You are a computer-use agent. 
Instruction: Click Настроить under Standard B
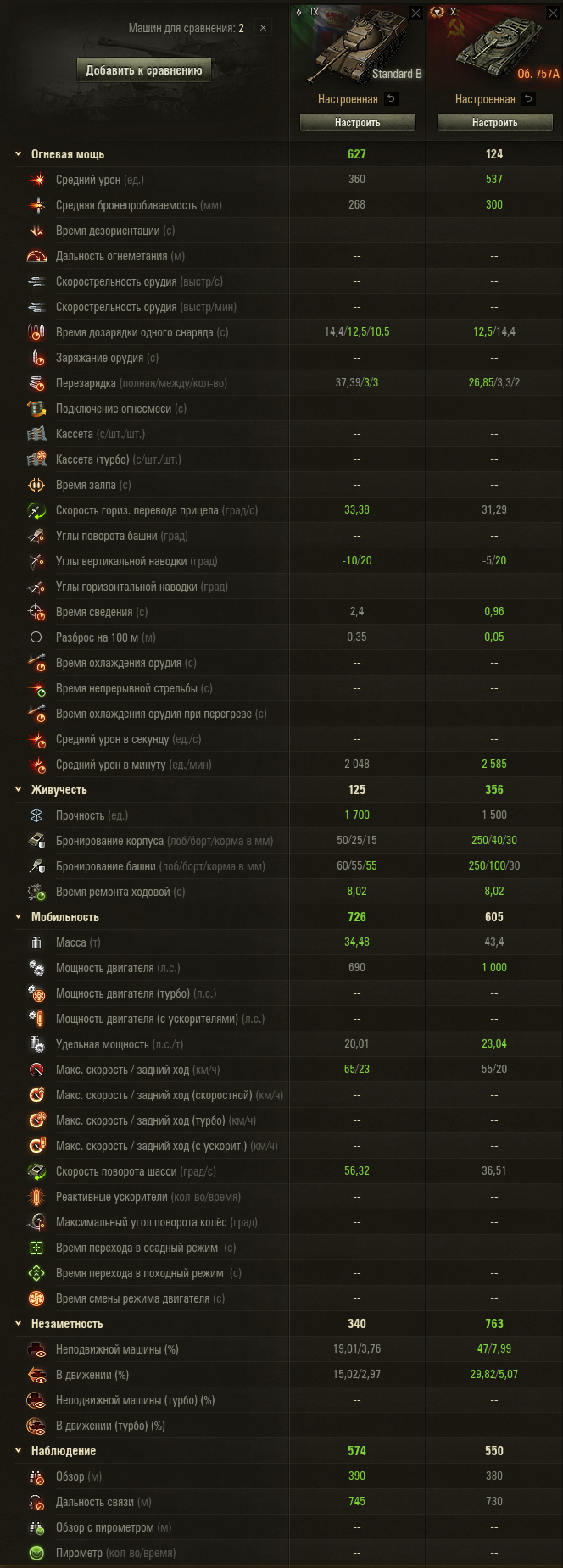tap(358, 123)
